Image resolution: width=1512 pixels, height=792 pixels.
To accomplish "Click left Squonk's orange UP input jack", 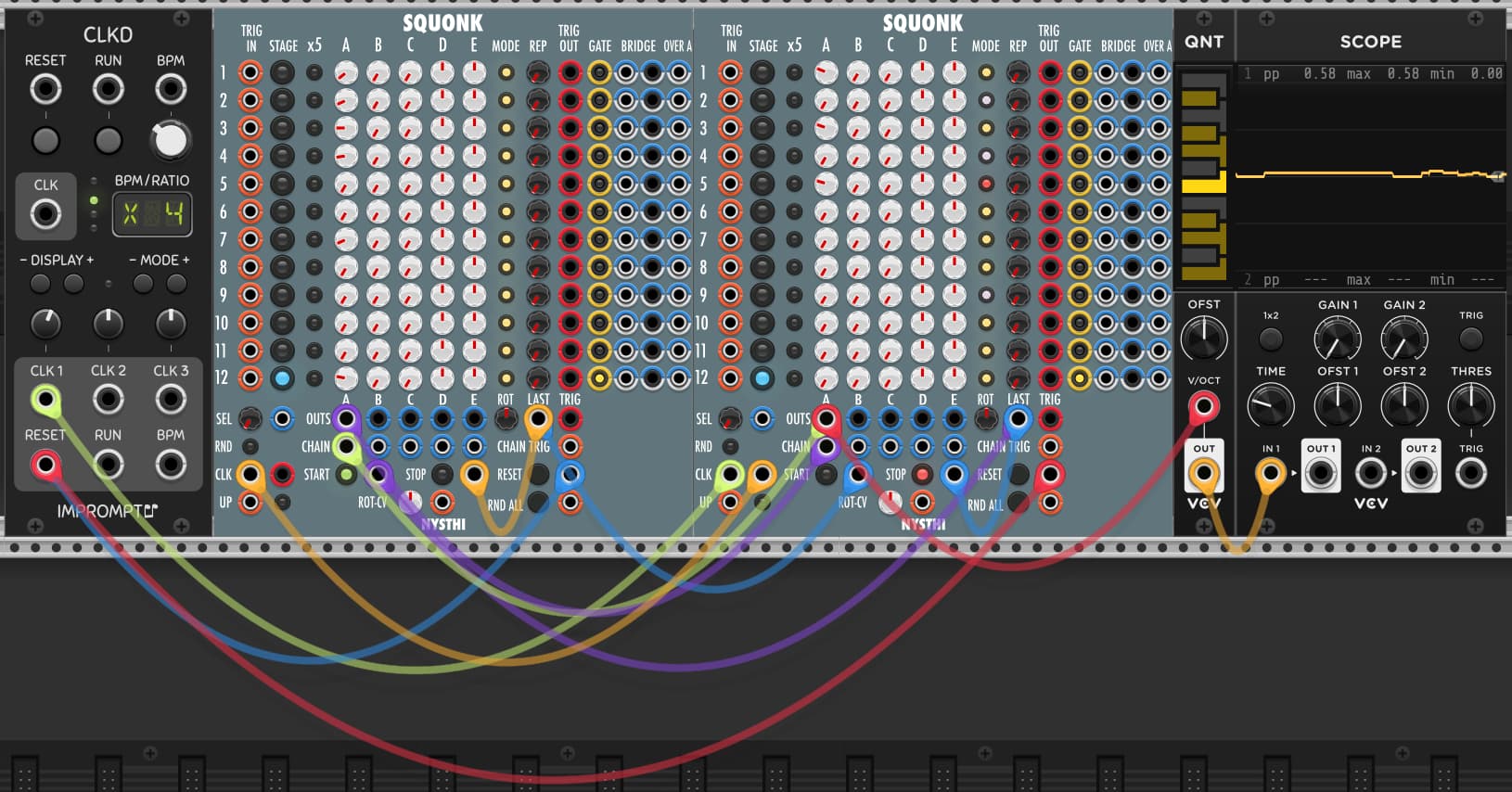I will [250, 503].
